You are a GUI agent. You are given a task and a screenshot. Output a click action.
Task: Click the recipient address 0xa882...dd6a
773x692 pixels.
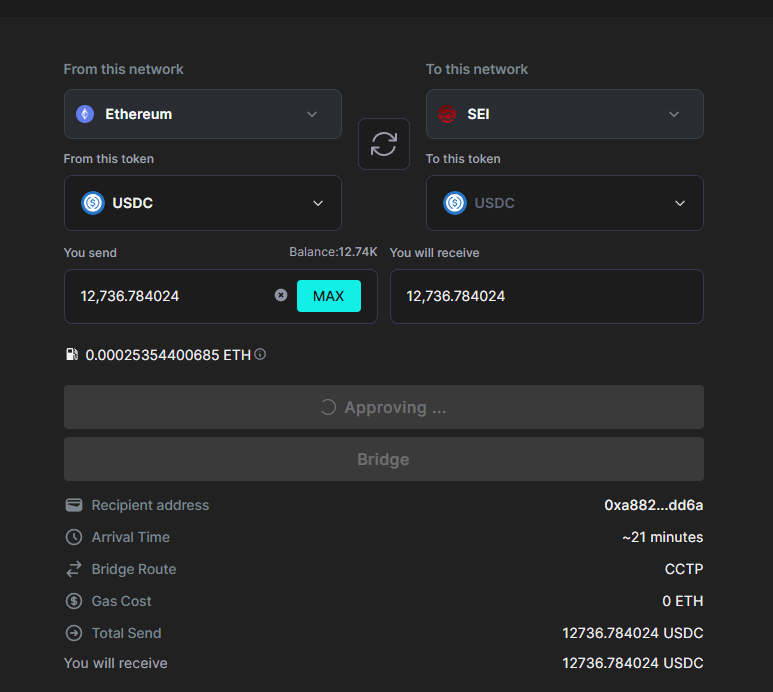[x=654, y=505]
